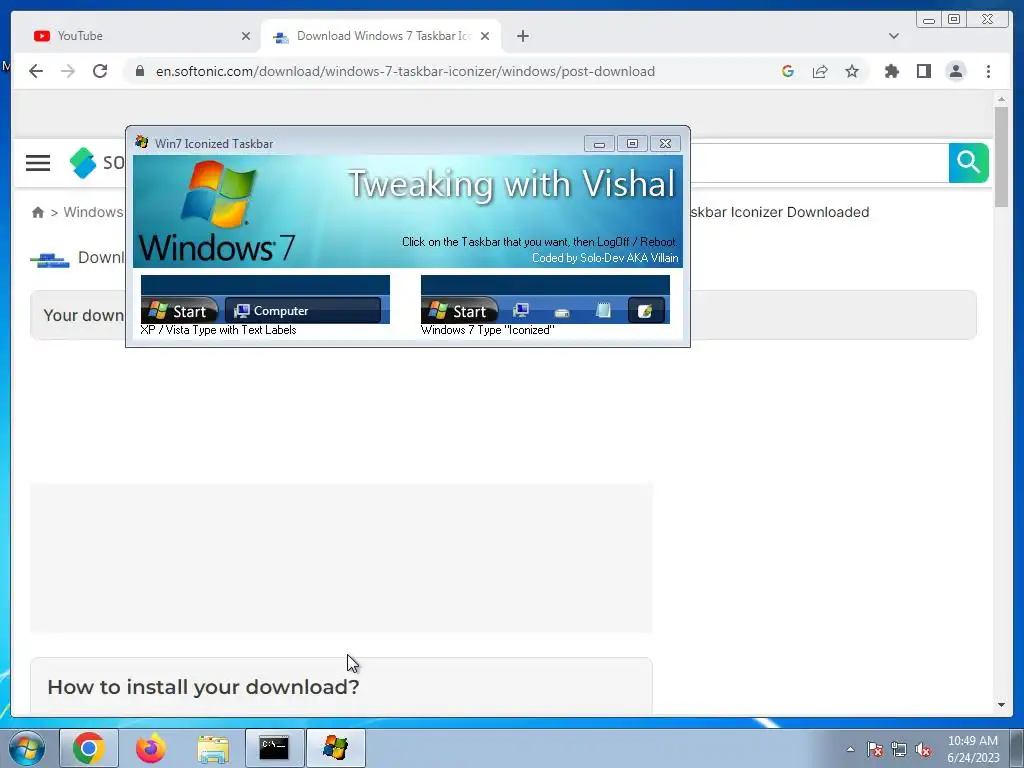Click the Softonic search input field
The image size is (1024, 768).
click(819, 163)
